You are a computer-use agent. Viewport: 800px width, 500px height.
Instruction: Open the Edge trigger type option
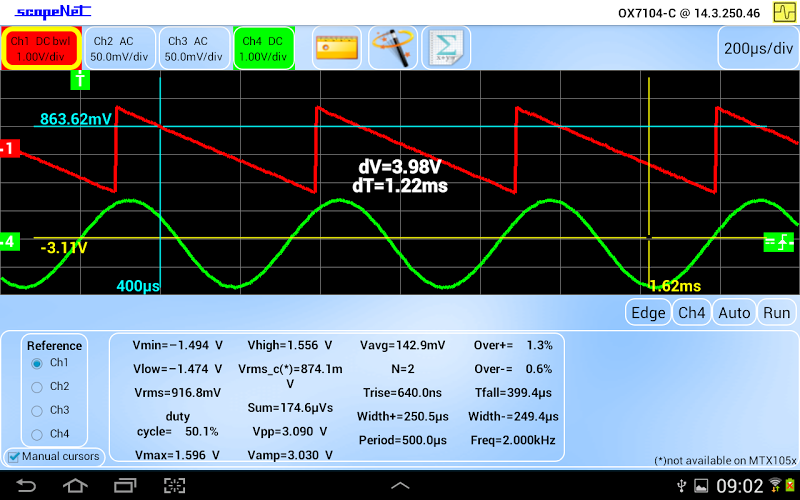tap(648, 312)
